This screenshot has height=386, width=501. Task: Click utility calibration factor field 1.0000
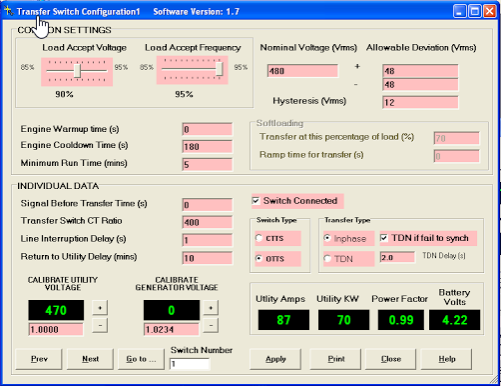tap(56, 329)
